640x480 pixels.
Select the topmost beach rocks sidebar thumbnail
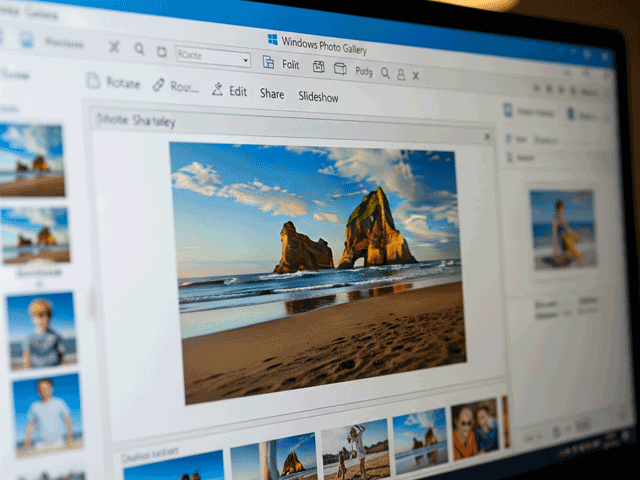pos(31,160)
